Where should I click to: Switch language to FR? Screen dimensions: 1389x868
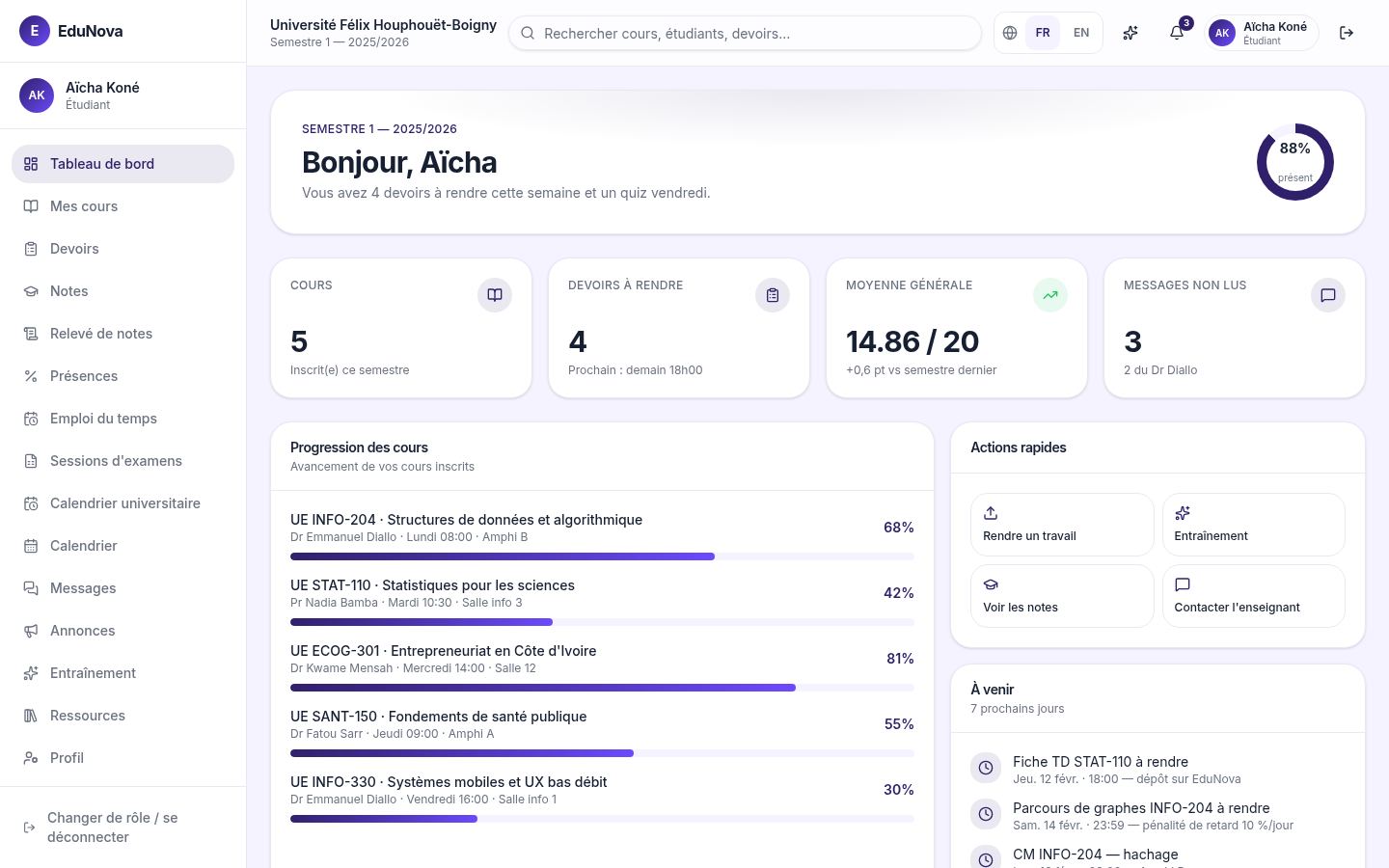click(1043, 33)
